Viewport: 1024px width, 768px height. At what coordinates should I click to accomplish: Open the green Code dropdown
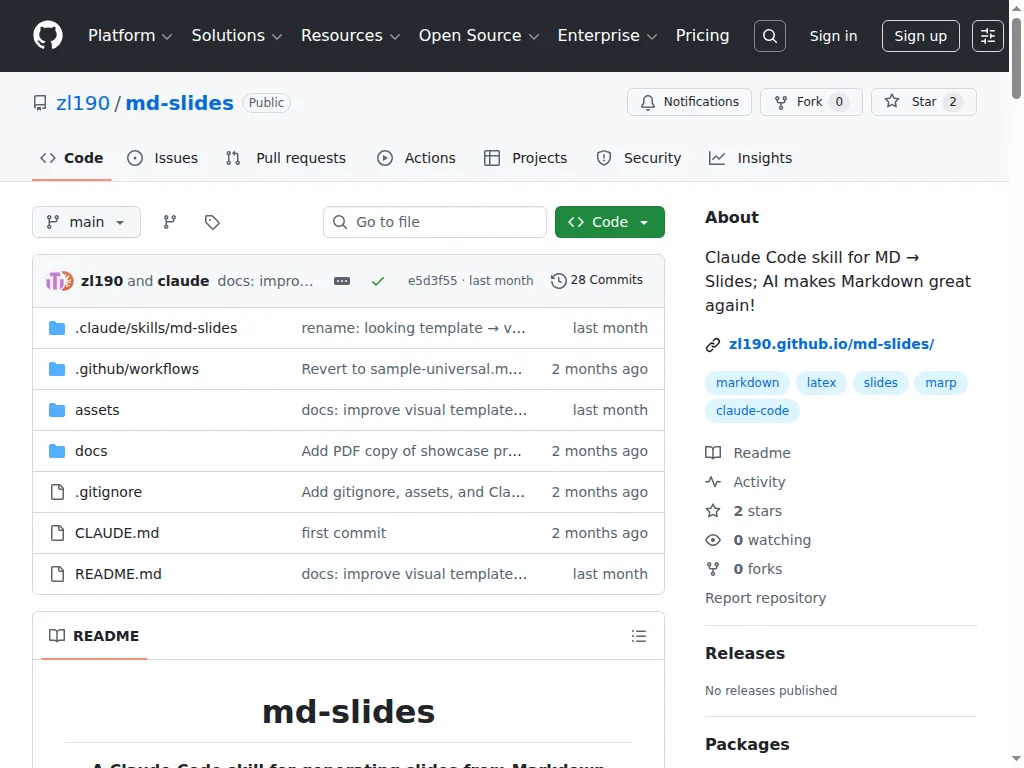[x=609, y=222]
